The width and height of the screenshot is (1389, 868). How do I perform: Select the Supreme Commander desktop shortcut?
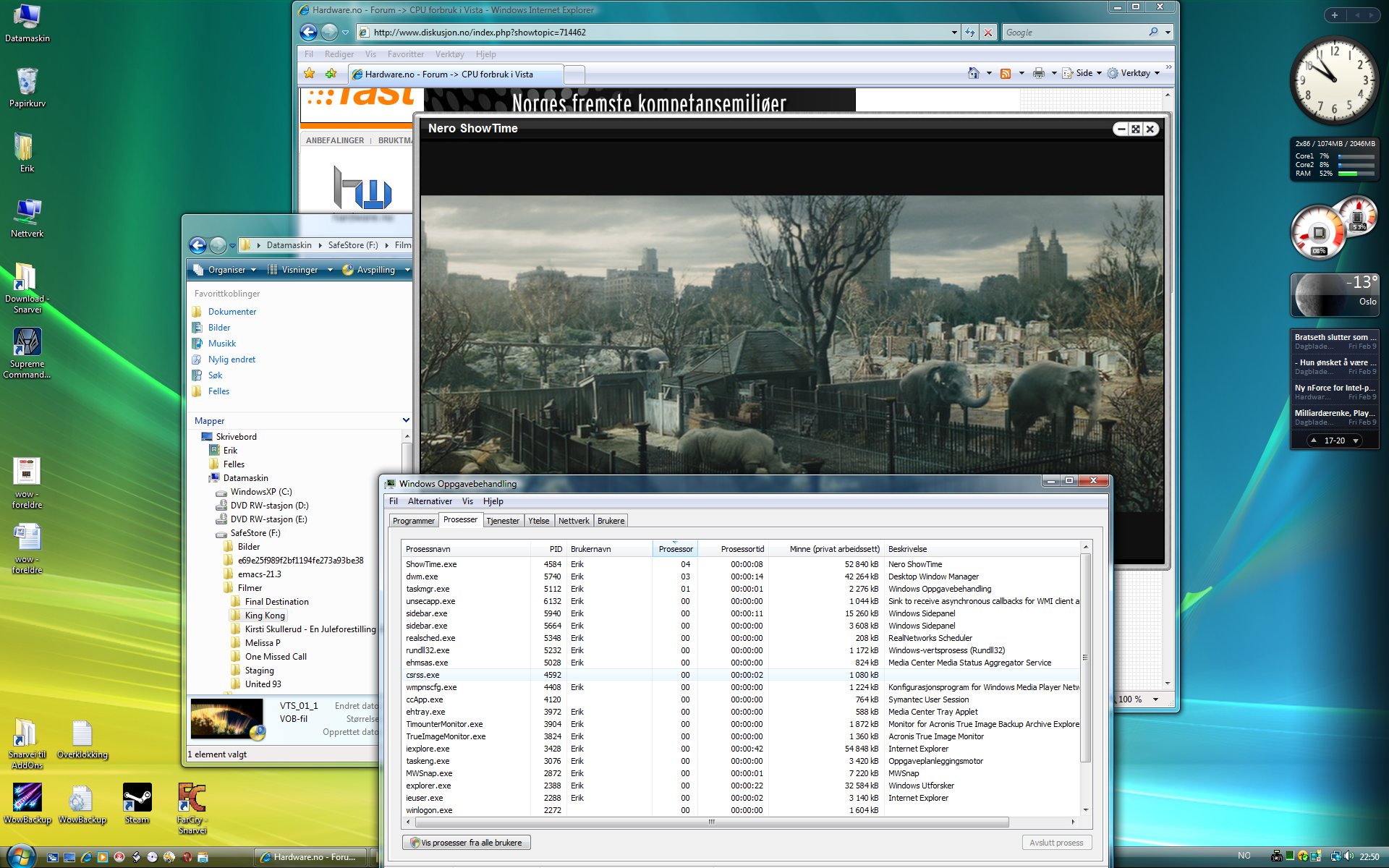point(27,352)
